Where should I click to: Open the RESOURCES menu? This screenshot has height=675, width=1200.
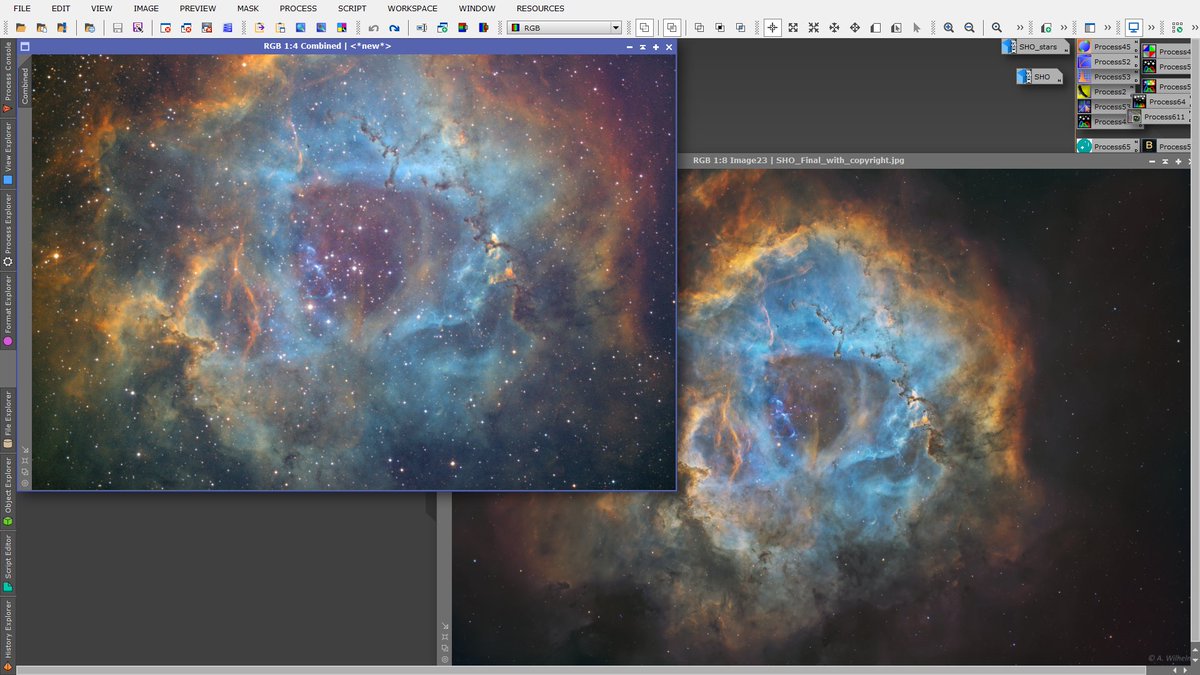point(540,8)
